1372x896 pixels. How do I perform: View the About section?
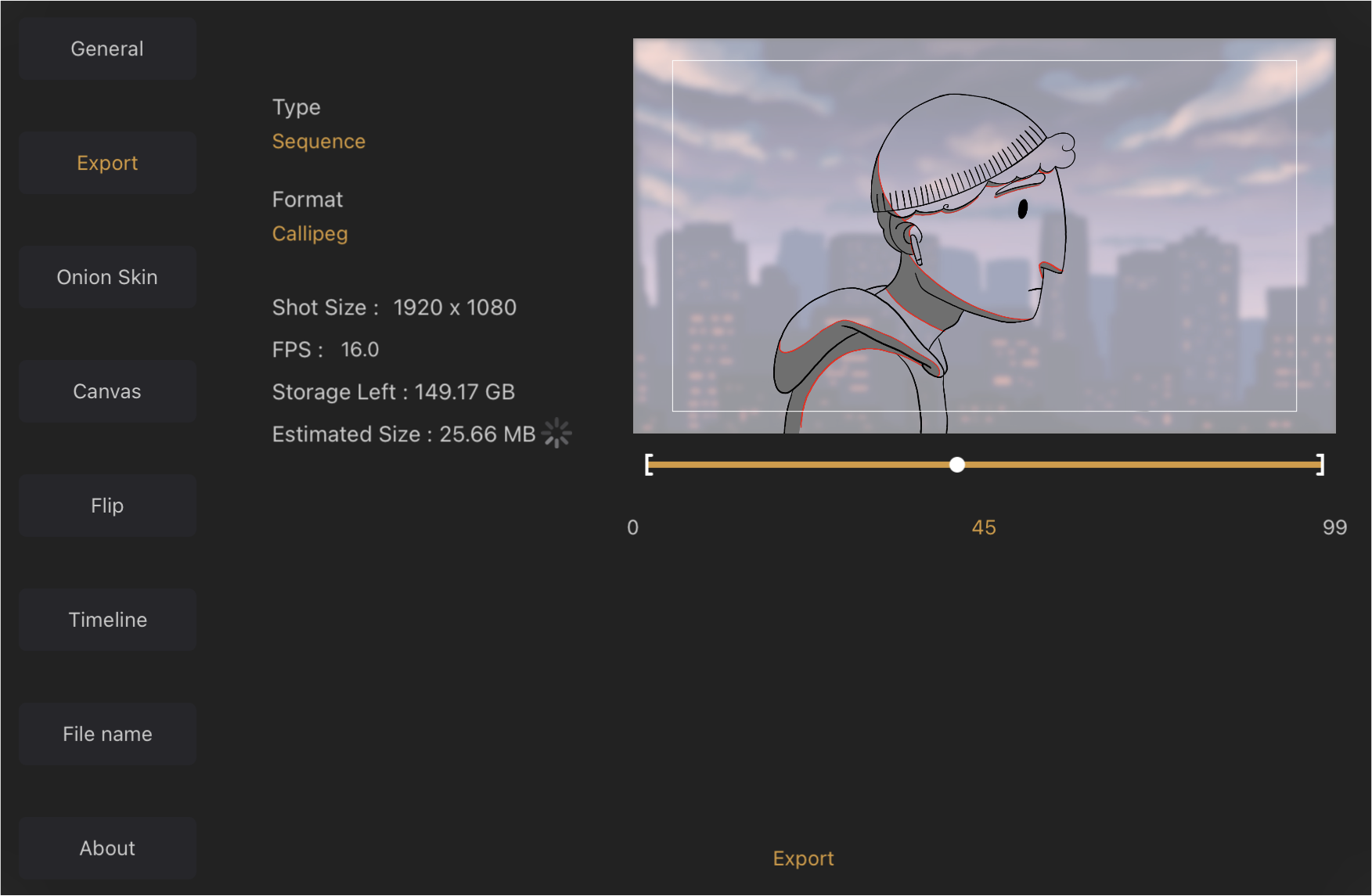pyautogui.click(x=106, y=847)
